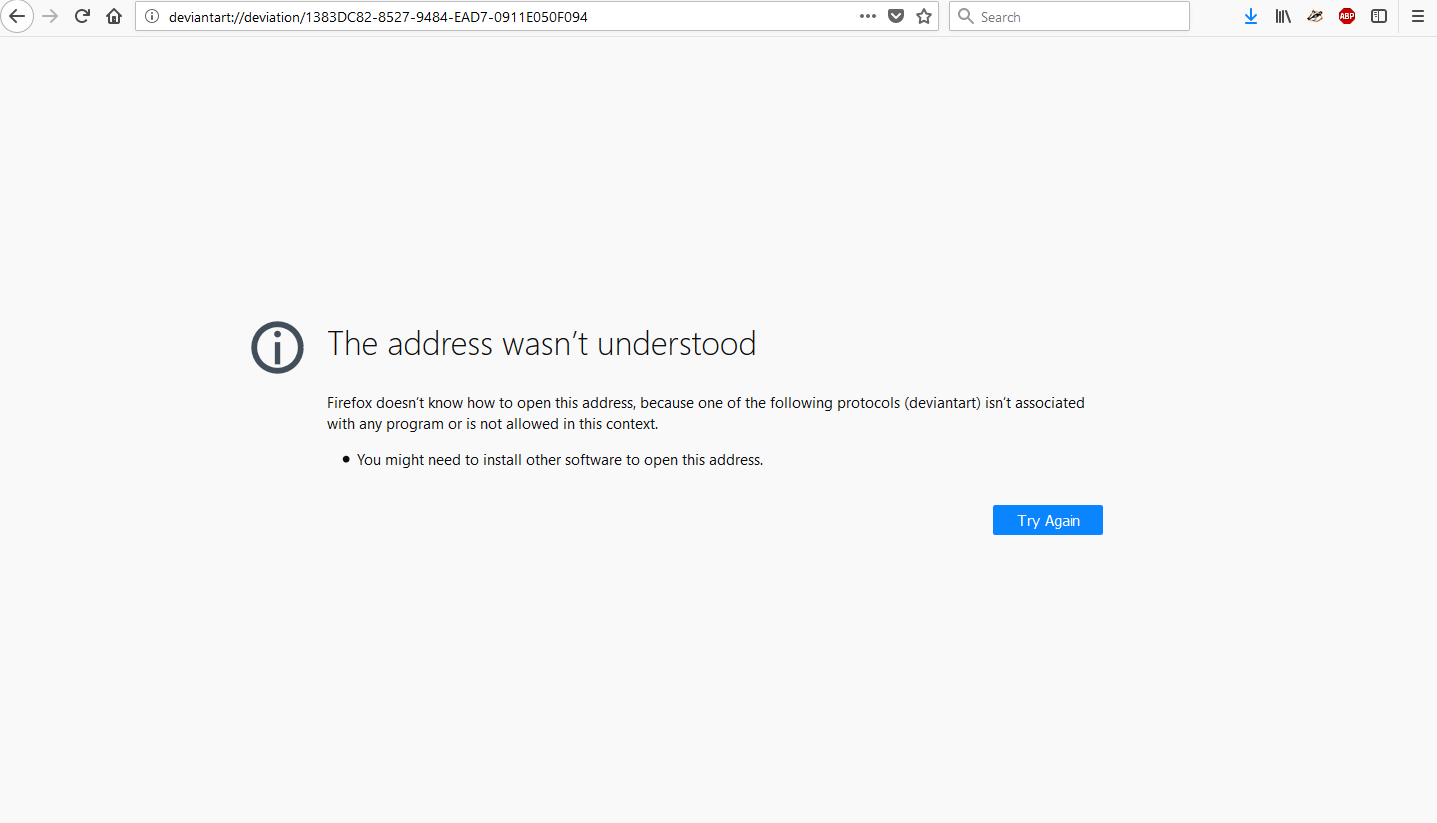The width and height of the screenshot is (1437, 823).
Task: Click the paragraph starting "Firefox doesn't know how"
Action: pos(706,413)
